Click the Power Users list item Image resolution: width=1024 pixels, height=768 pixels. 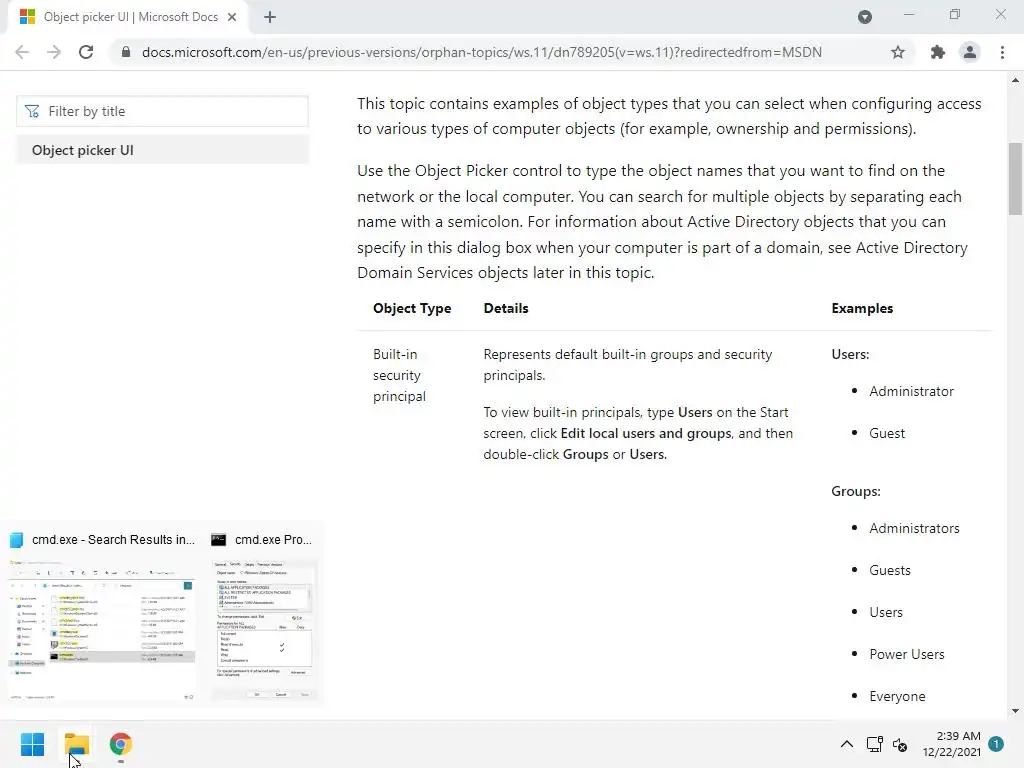(x=906, y=654)
